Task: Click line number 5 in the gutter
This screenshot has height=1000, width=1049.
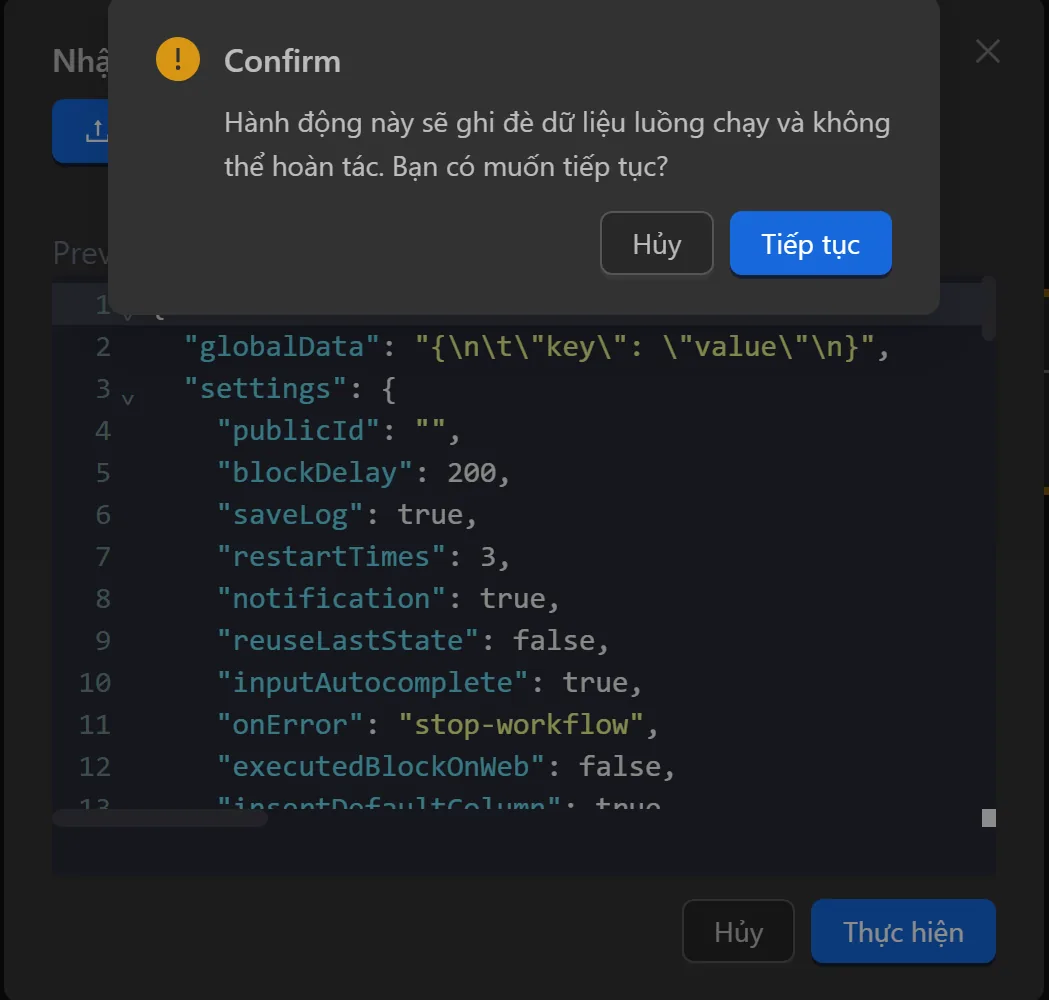Action: (103, 472)
